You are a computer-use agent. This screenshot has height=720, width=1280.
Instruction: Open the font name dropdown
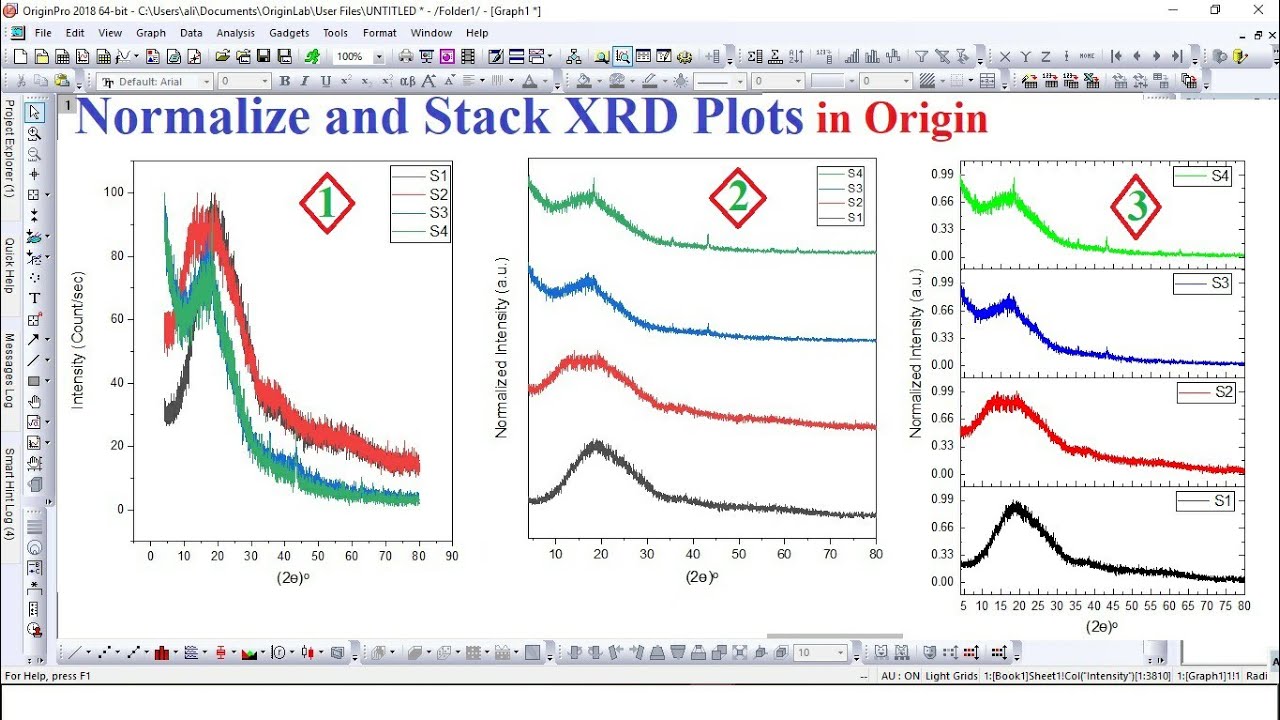click(x=207, y=82)
